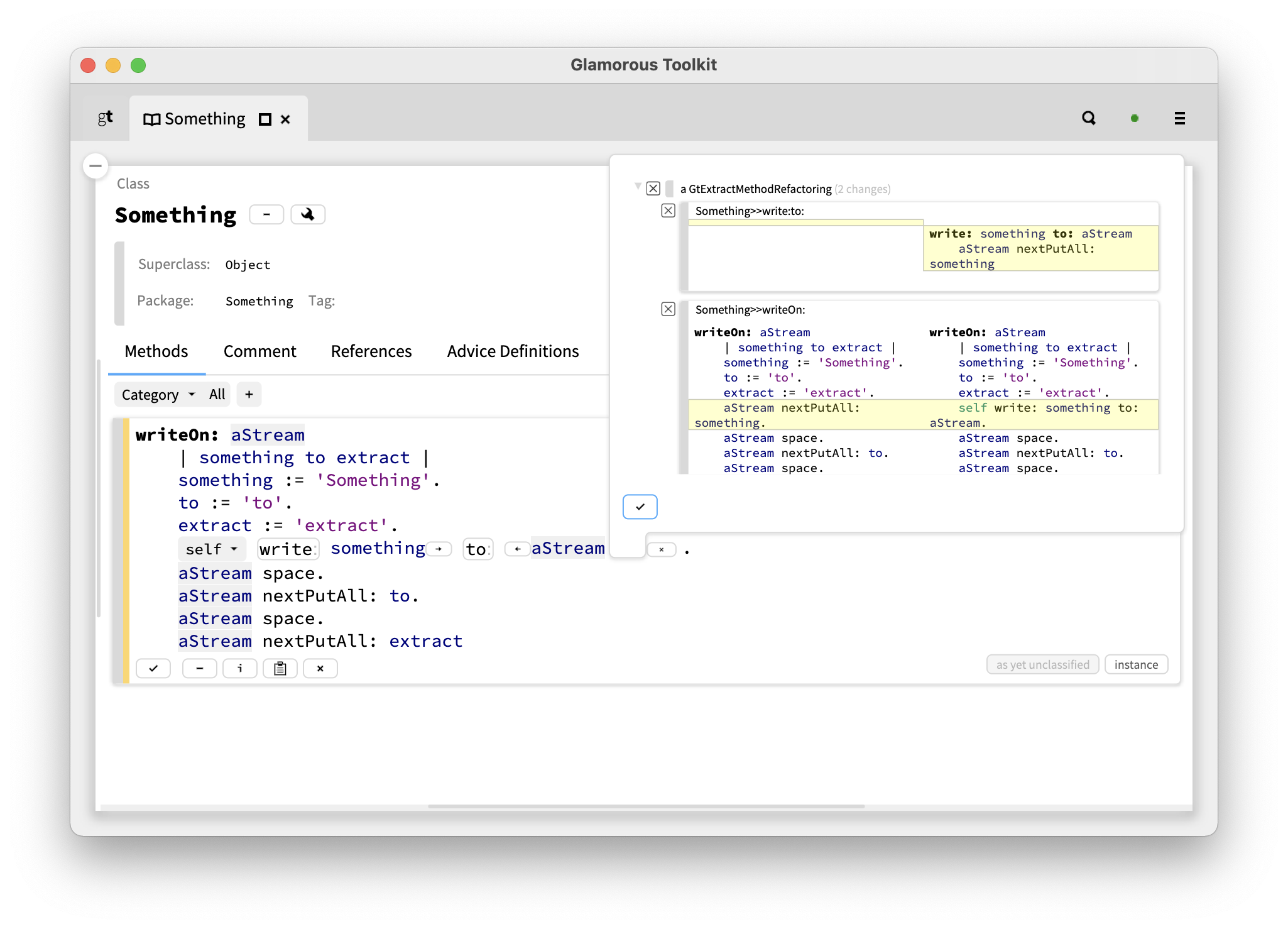Cancel the refactoring with the small x button

[x=662, y=549]
